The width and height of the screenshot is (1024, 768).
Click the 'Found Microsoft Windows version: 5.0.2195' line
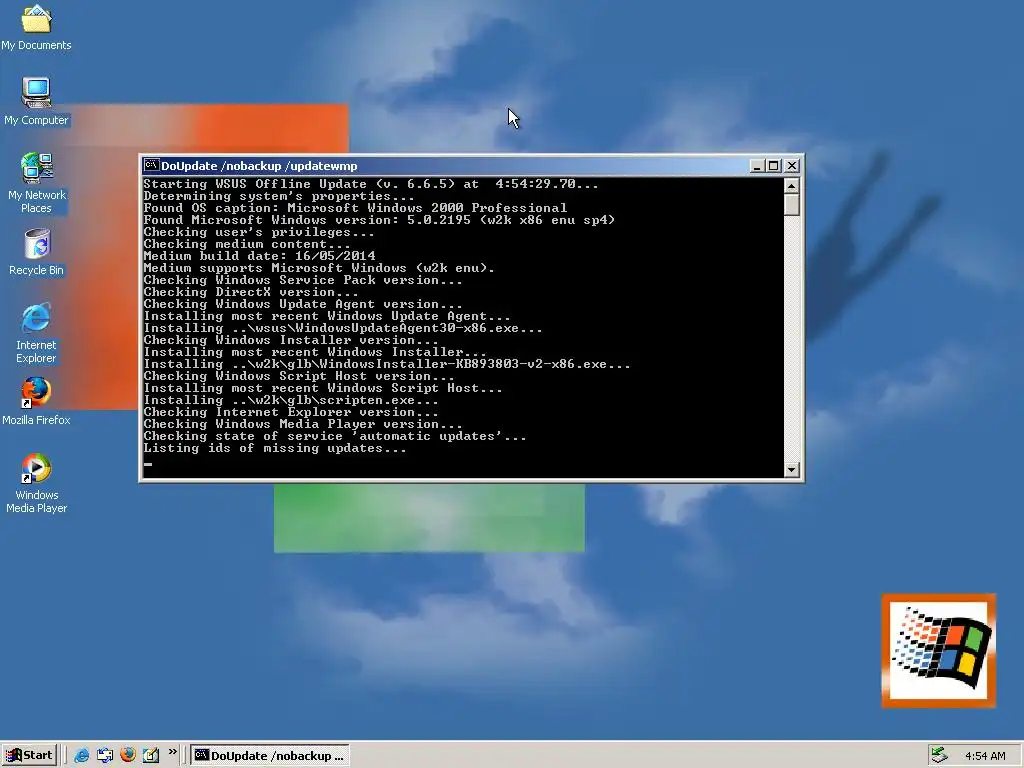click(x=379, y=220)
